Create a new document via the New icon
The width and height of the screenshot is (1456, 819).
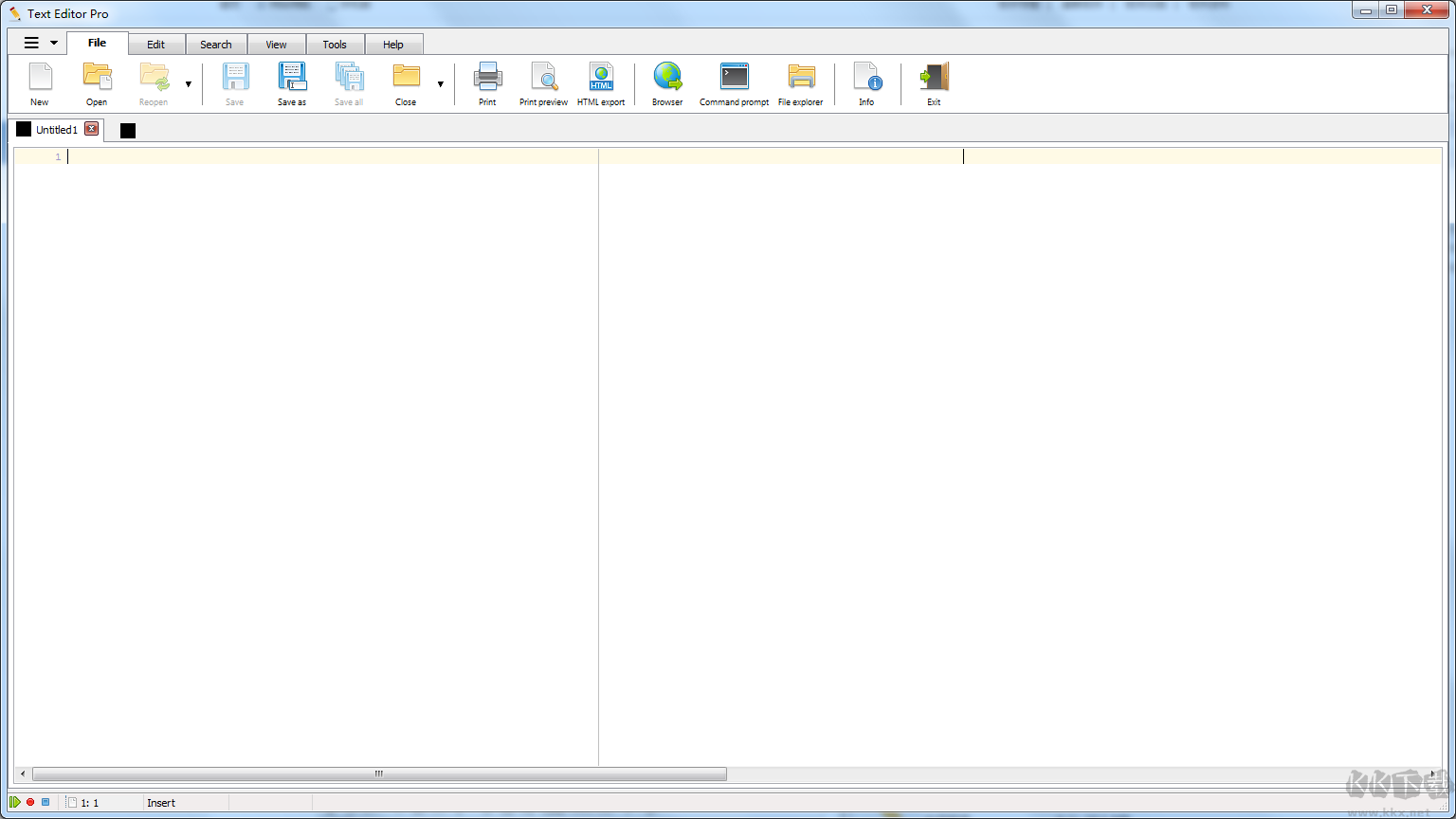(39, 83)
